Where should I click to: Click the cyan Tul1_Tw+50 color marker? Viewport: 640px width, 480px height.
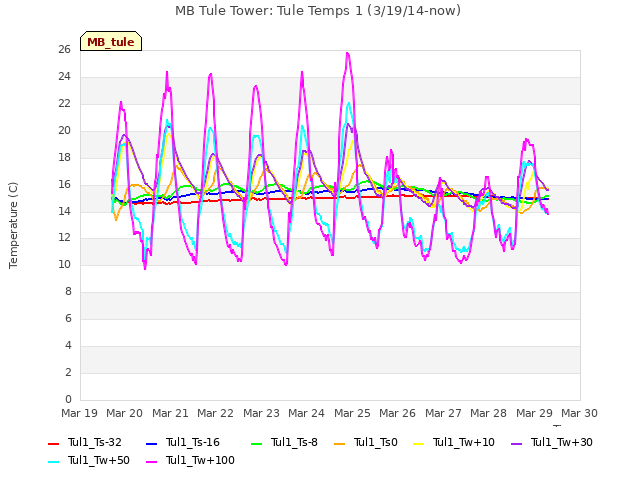point(53,462)
